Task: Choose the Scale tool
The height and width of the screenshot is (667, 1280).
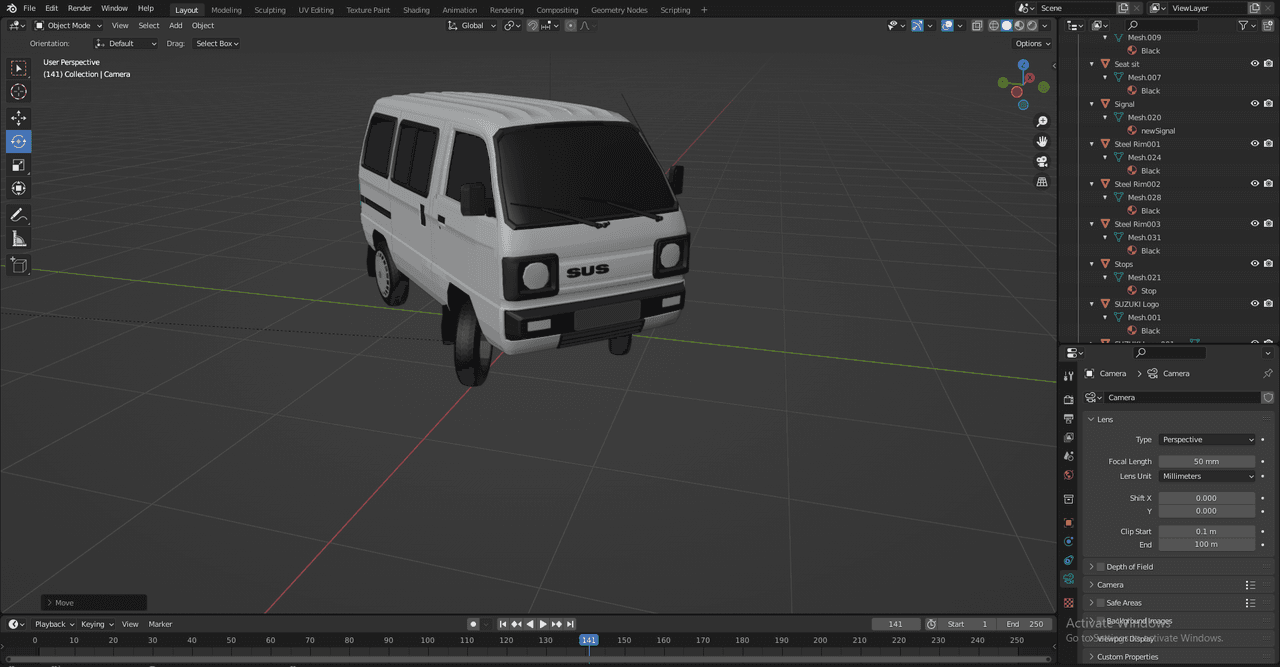Action: click(x=19, y=165)
